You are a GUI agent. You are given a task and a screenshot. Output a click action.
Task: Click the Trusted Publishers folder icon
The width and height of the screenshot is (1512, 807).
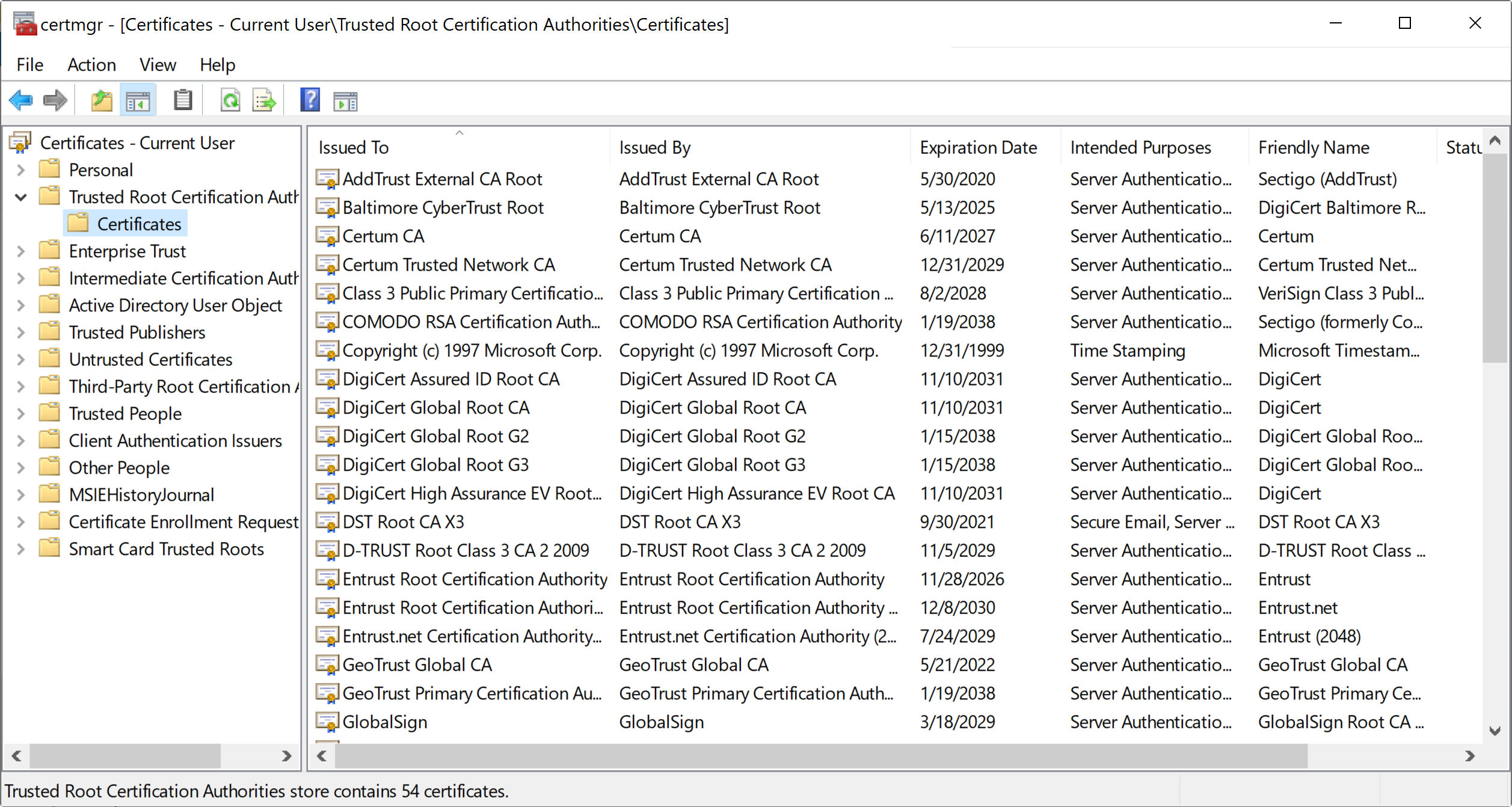click(49, 332)
